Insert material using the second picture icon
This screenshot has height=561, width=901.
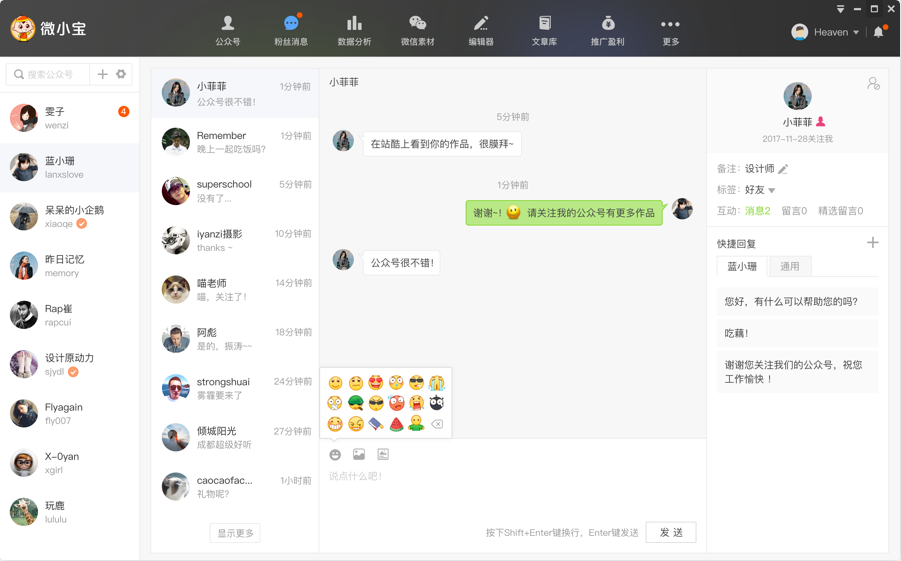(383, 455)
